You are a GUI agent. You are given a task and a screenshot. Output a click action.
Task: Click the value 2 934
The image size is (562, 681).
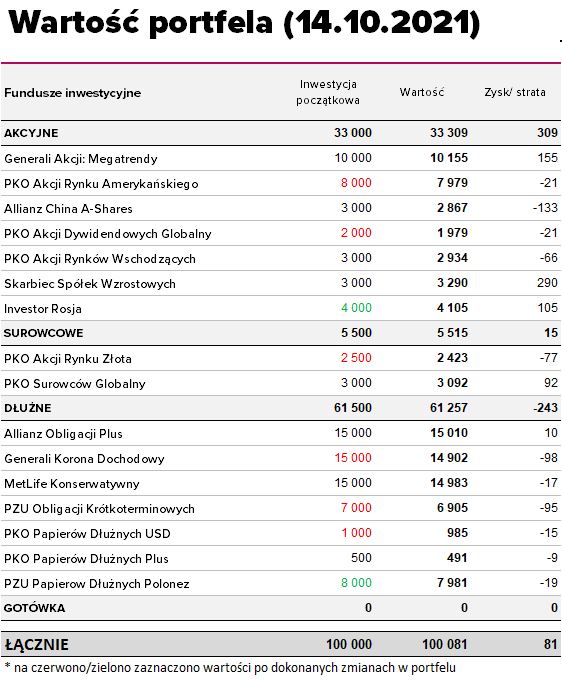[x=452, y=258]
